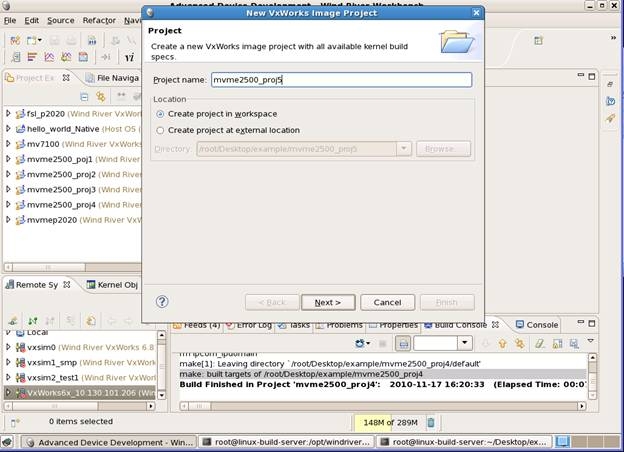Switch to the File Navigator tab
624x452 pixels.
pos(113,78)
